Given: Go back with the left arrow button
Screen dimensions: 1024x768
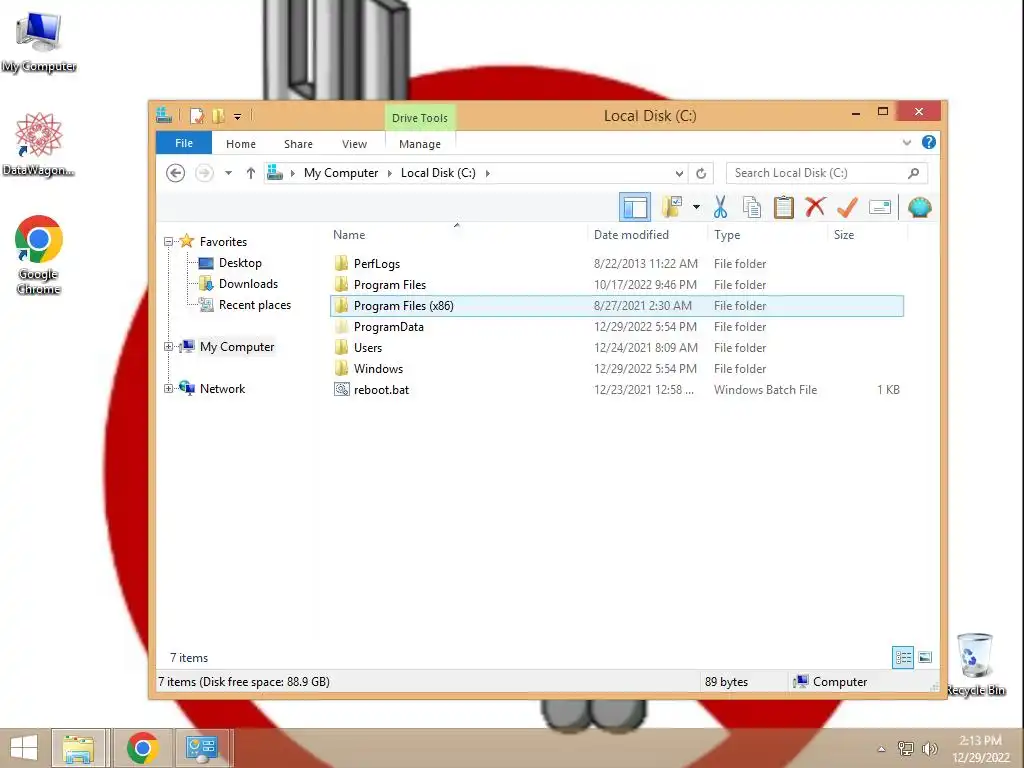Looking at the screenshot, I should pos(175,173).
